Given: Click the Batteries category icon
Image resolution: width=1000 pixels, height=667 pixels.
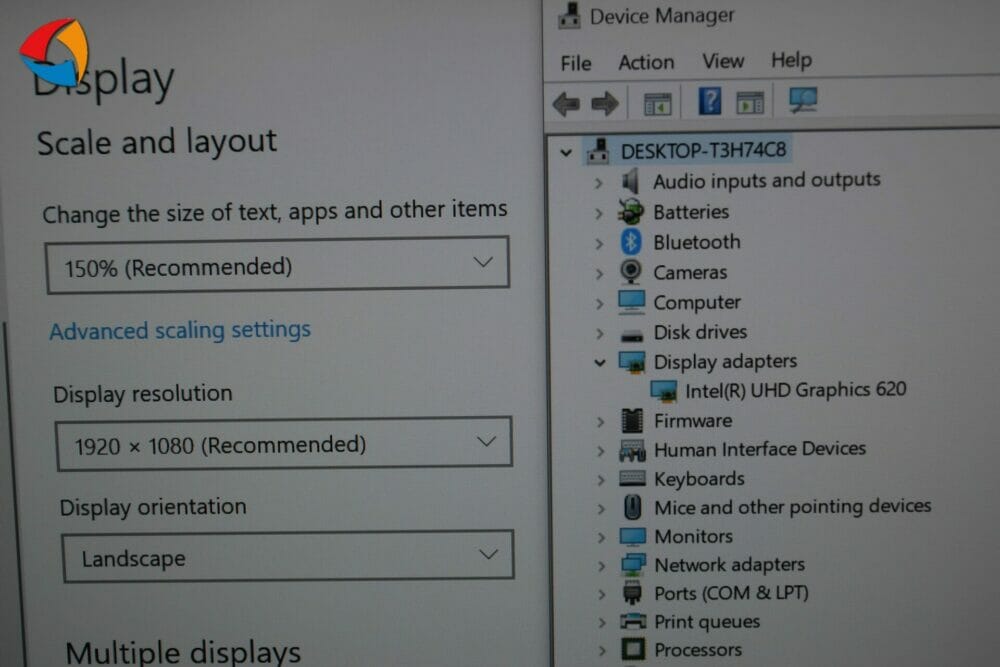Looking at the screenshot, I should pos(631,211).
